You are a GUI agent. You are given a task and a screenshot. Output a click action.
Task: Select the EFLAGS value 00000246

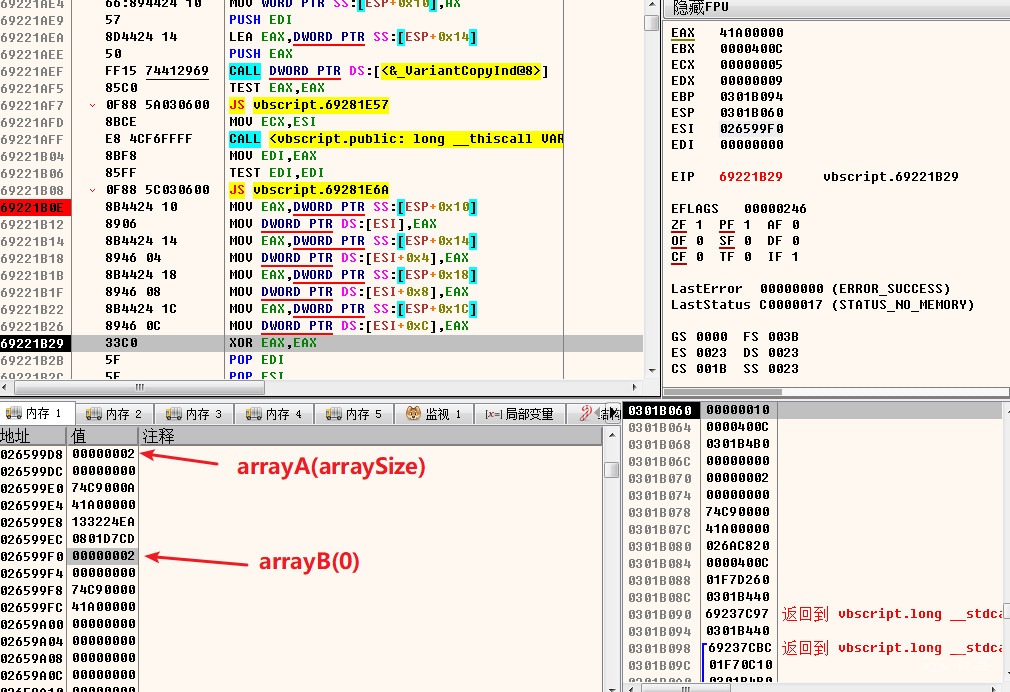click(x=775, y=209)
